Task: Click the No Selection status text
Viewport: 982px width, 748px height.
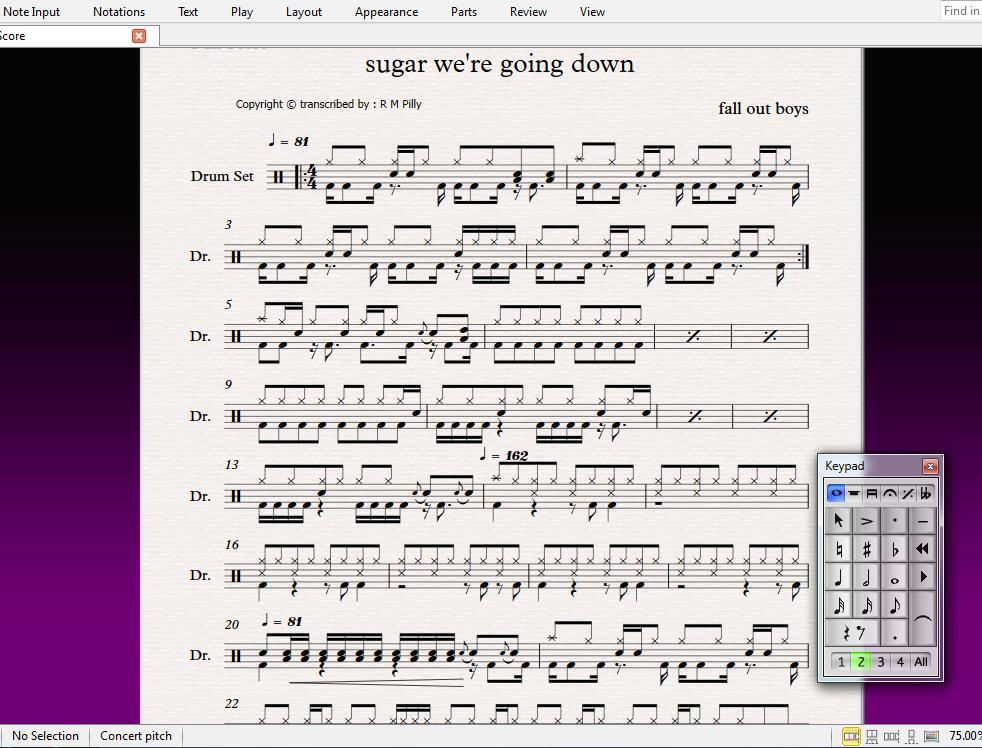Action: coord(45,735)
